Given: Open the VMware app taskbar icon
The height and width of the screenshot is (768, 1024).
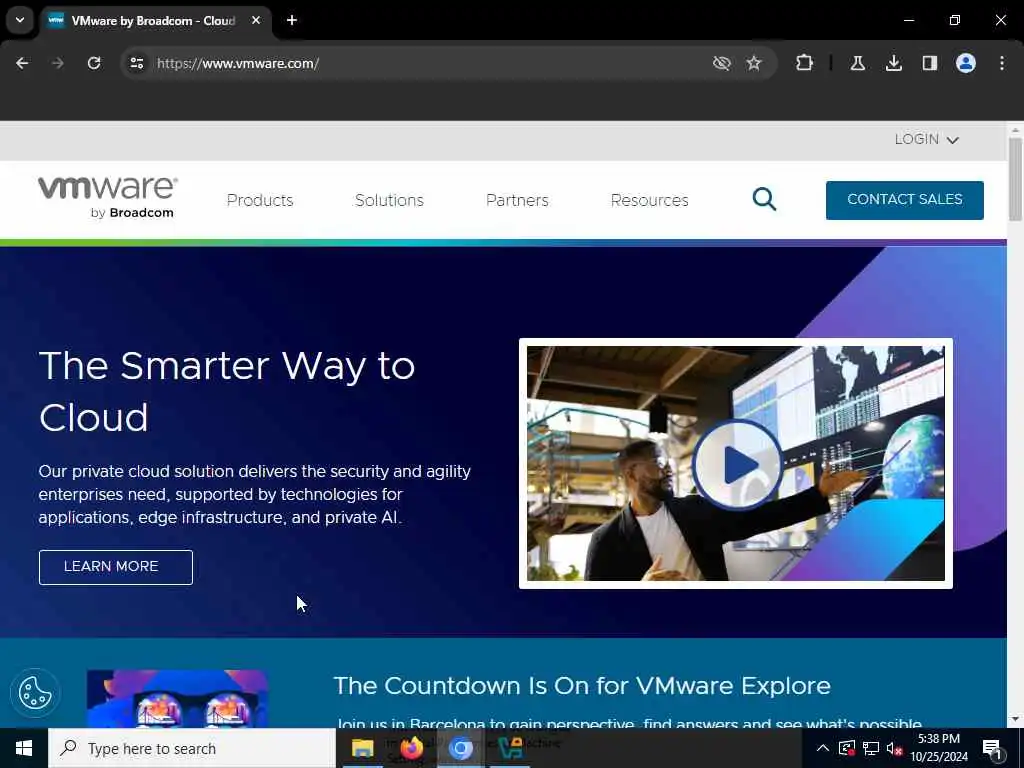Looking at the screenshot, I should [510, 748].
